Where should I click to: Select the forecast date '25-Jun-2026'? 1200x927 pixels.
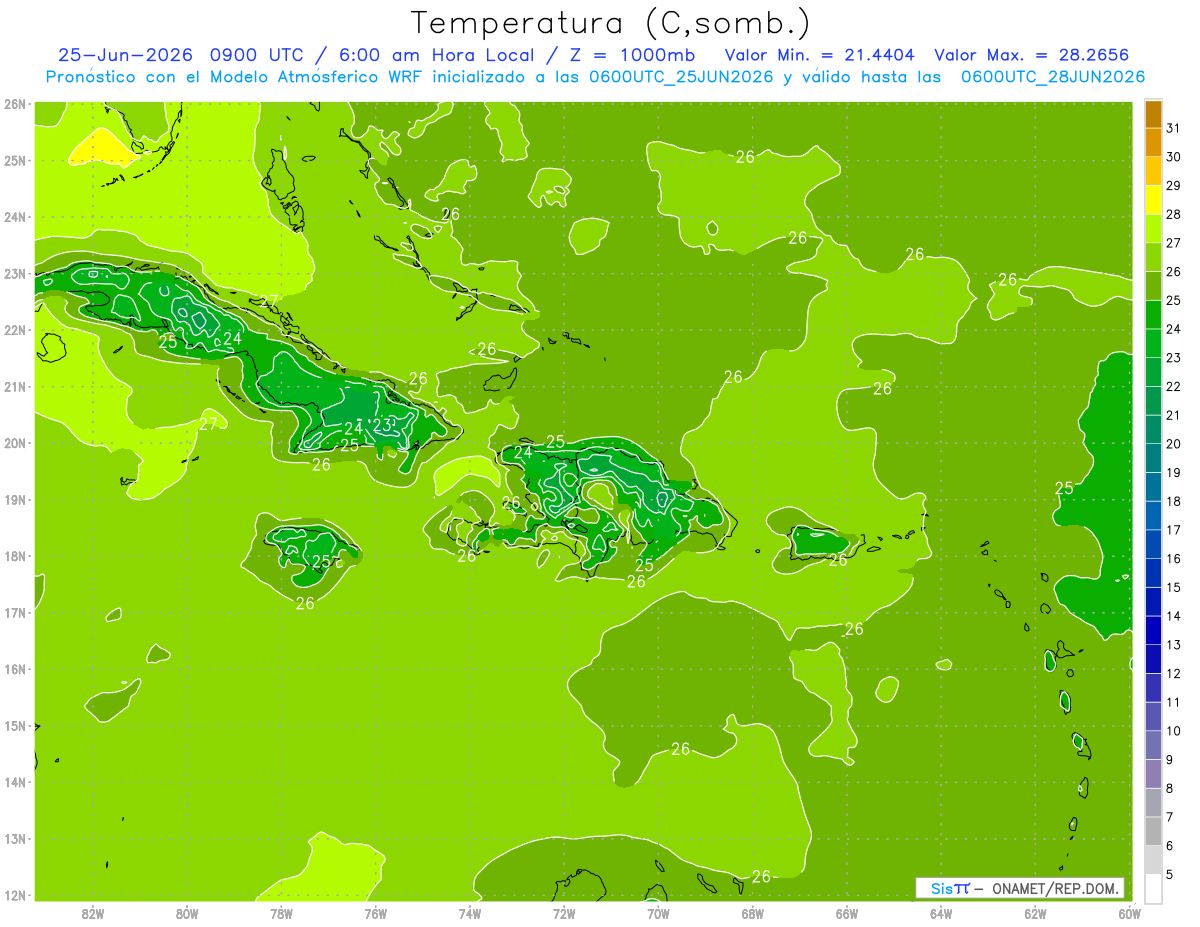[x=127, y=55]
